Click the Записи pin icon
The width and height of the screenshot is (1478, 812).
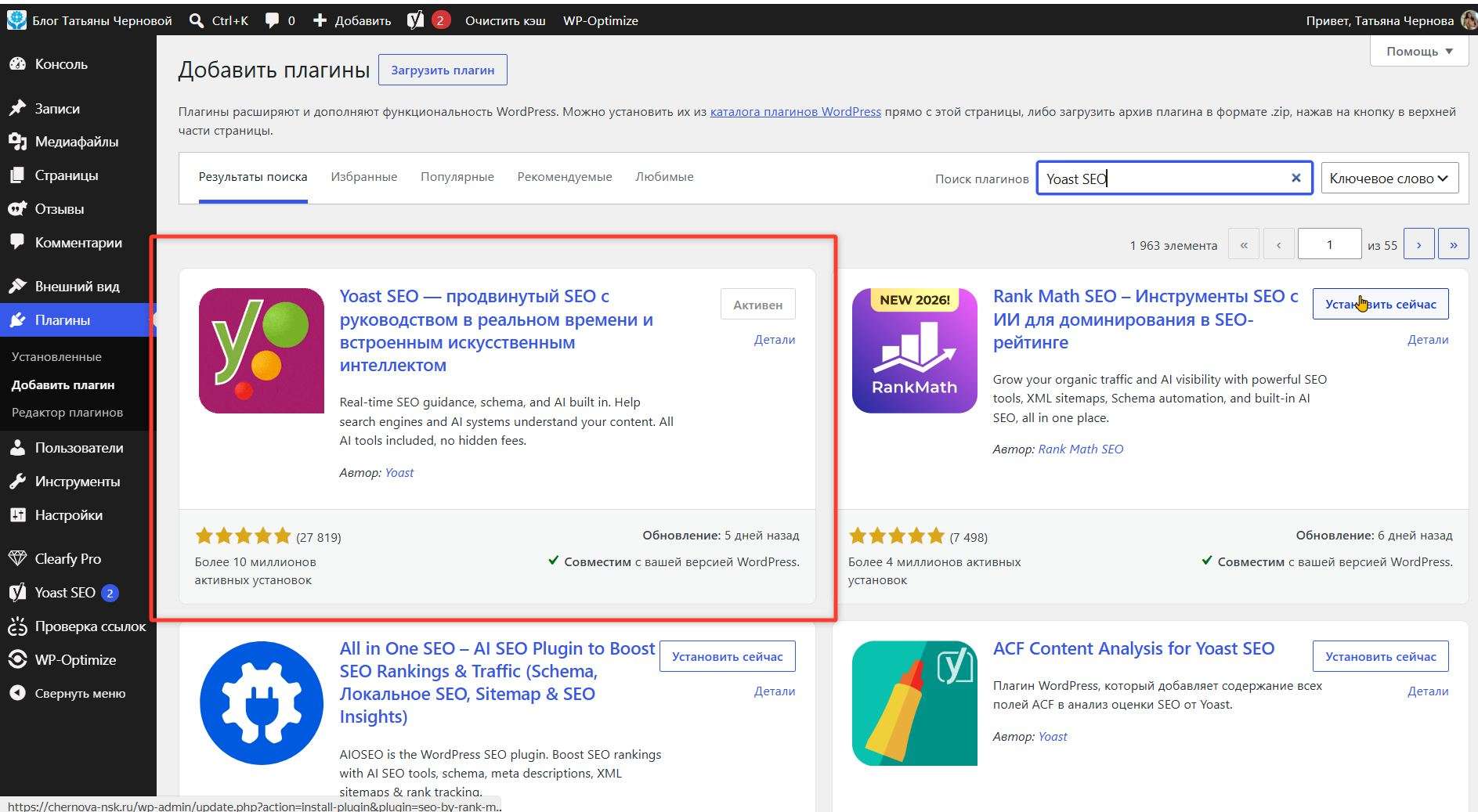(x=17, y=108)
